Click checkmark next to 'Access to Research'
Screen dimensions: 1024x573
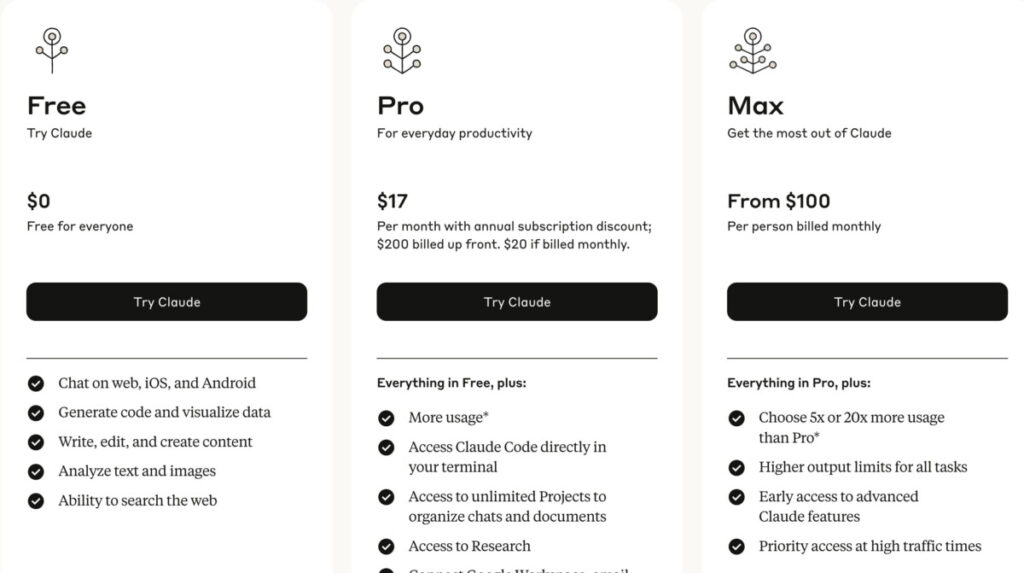[x=386, y=546]
